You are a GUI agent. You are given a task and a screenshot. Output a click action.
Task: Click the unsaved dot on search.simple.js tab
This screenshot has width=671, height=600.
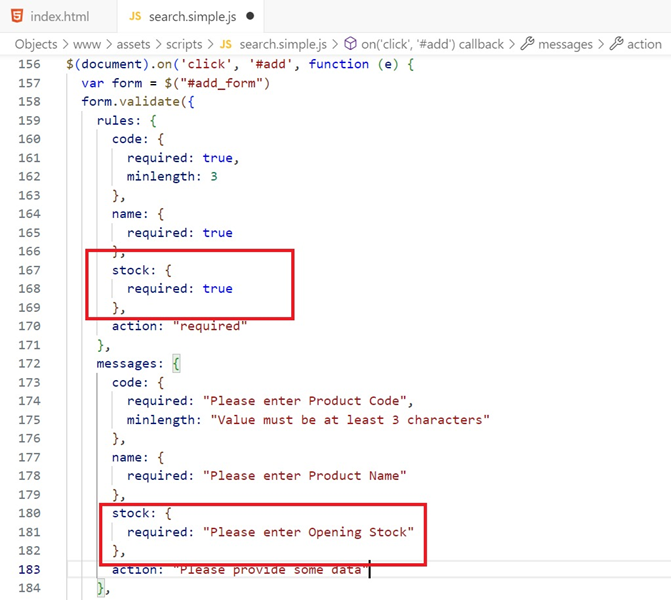click(250, 17)
